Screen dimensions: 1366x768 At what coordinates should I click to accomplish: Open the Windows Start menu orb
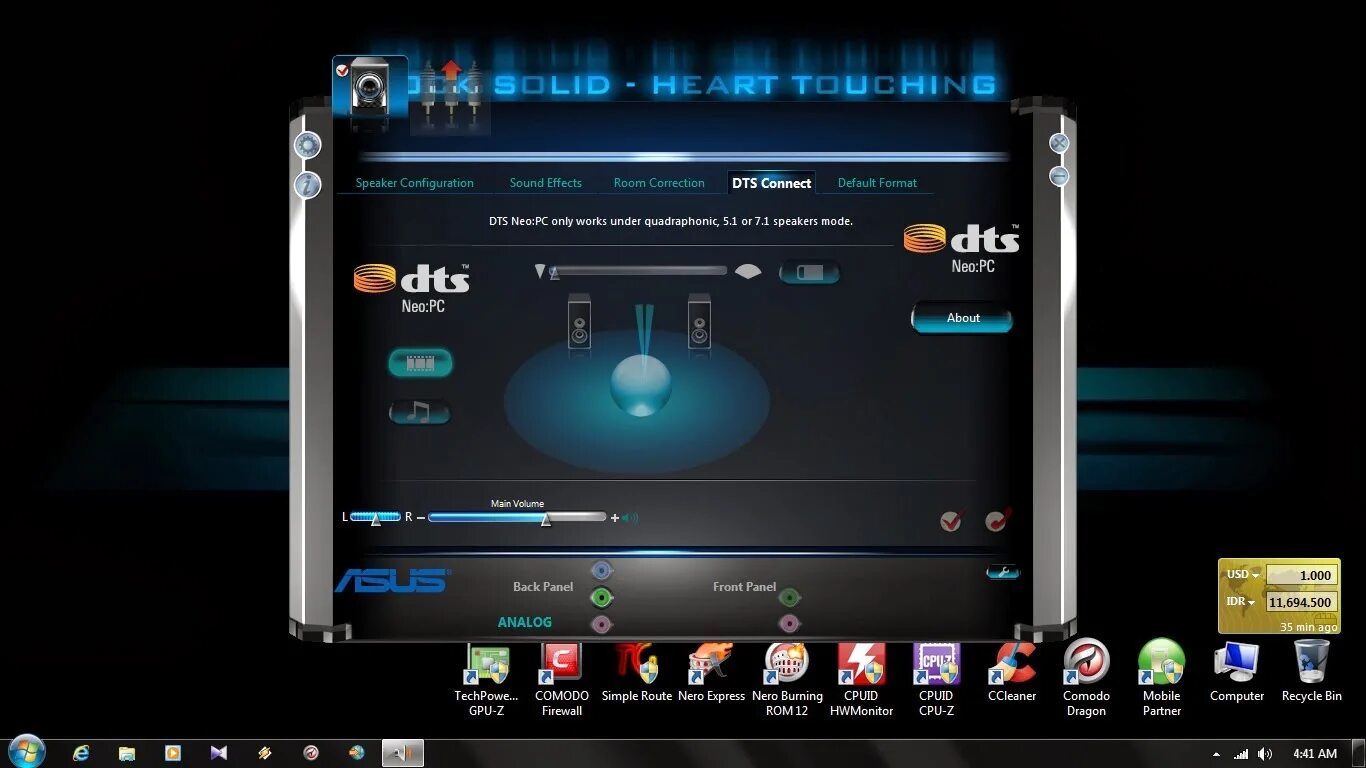[26, 752]
